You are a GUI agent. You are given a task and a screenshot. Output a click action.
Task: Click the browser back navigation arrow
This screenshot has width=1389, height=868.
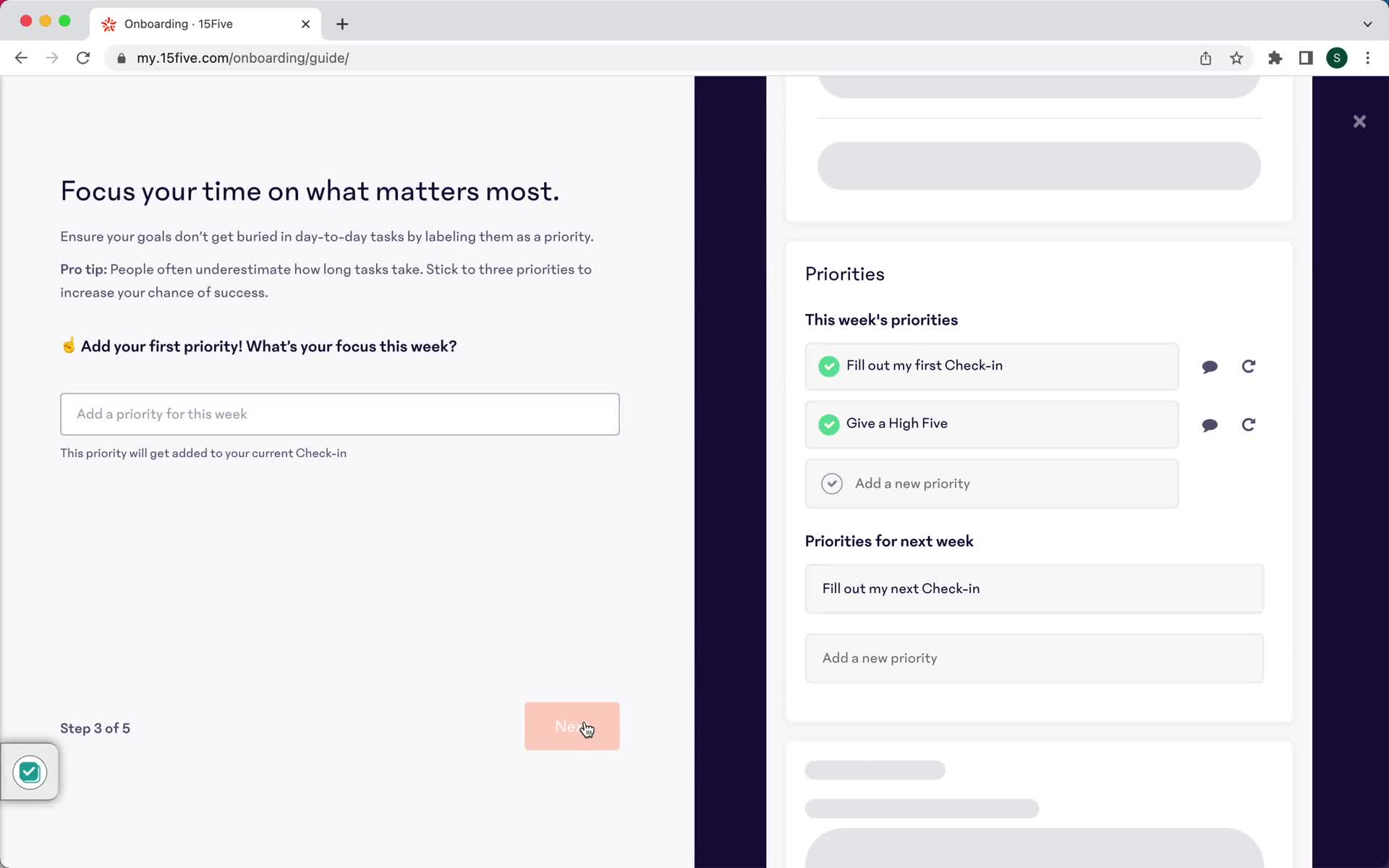point(20,58)
